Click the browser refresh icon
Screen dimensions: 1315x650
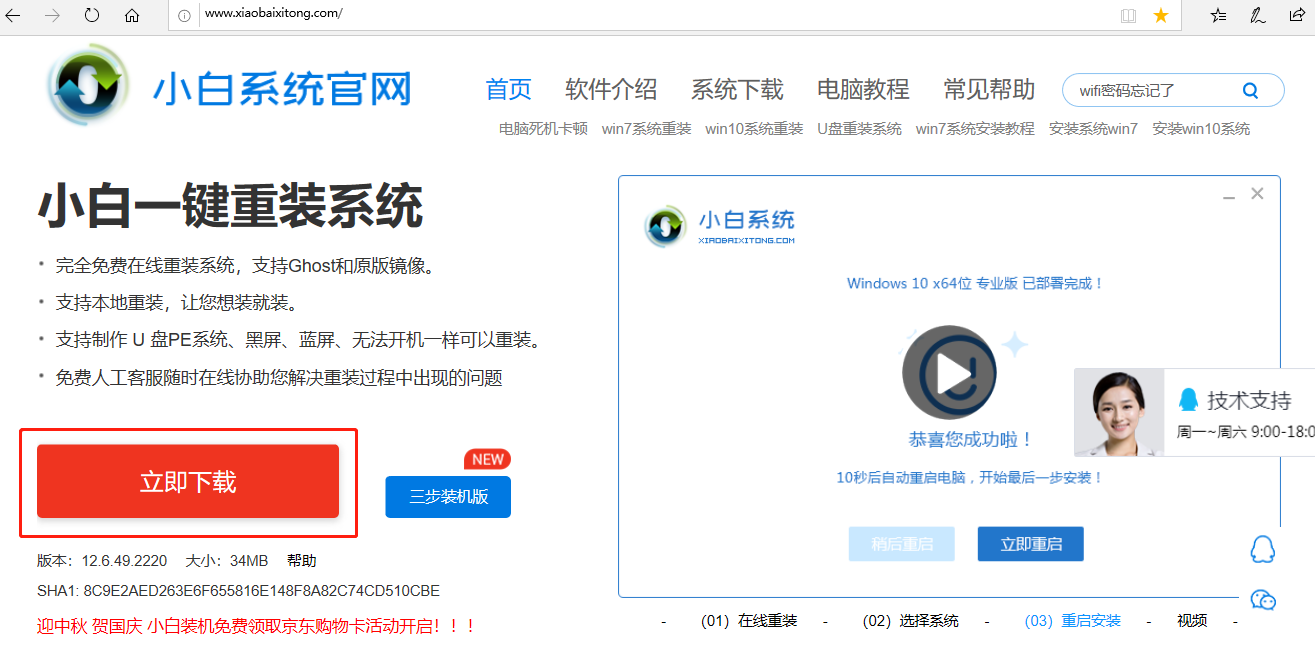91,15
